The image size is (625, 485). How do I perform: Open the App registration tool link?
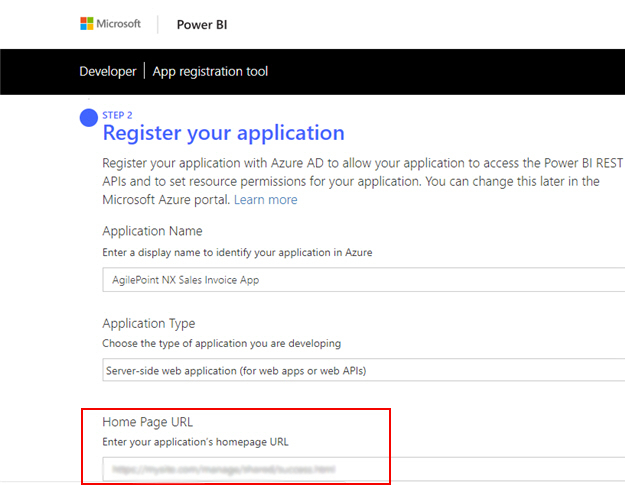[x=210, y=71]
